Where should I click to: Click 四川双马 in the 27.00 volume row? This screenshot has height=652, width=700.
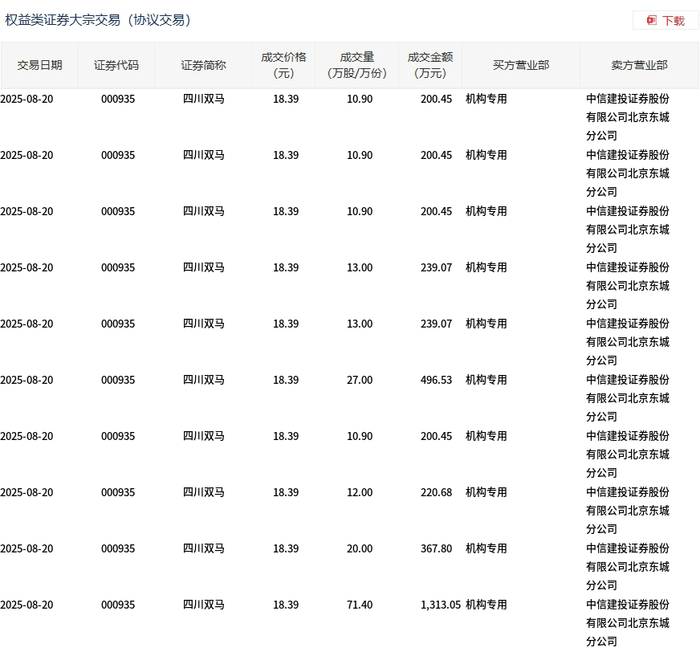point(204,380)
